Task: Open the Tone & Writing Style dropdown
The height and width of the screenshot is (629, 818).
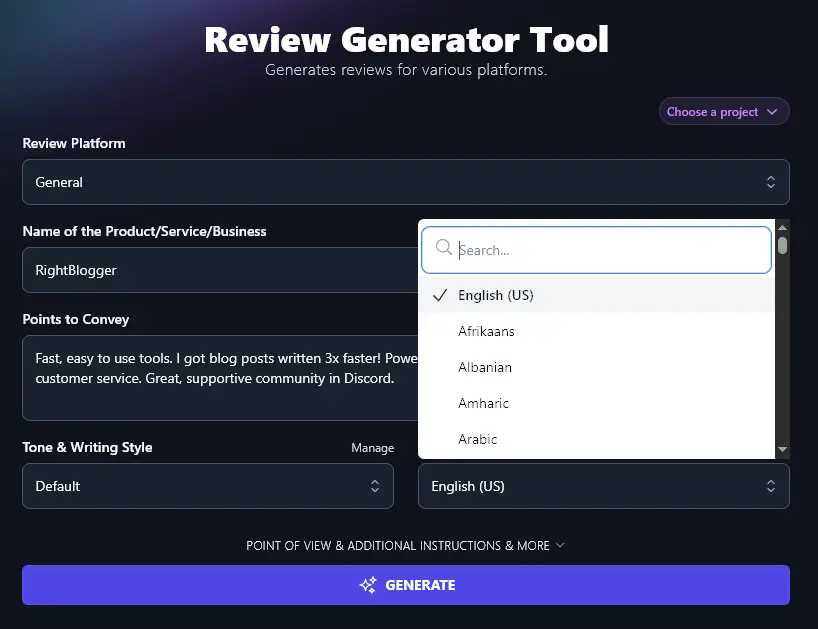Action: (x=207, y=486)
